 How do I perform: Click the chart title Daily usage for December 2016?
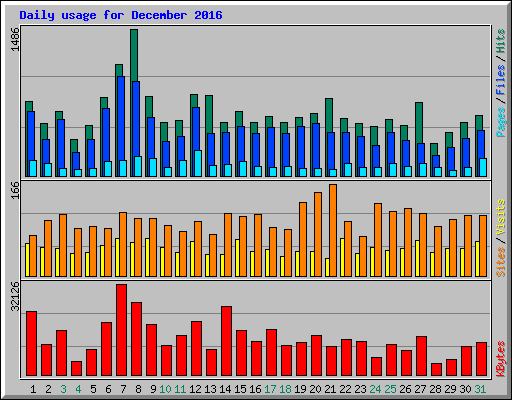121,15
